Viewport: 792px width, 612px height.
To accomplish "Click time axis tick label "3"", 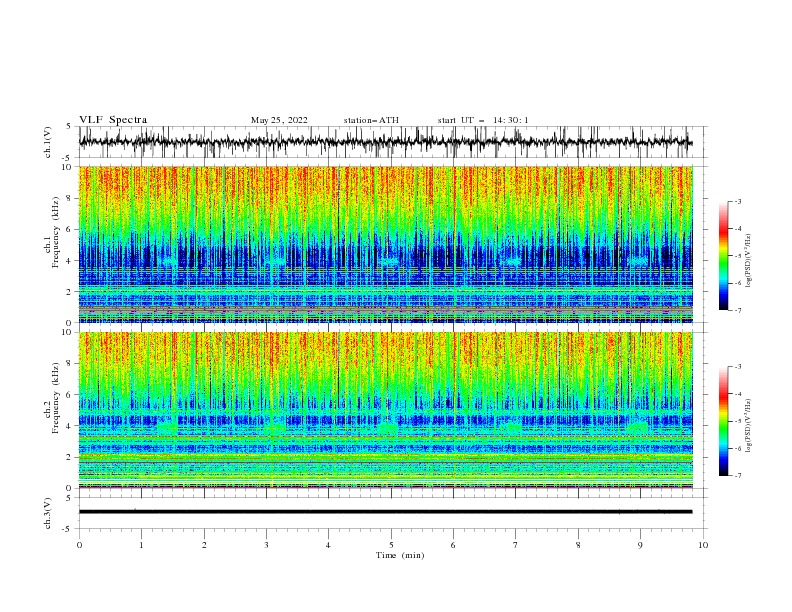I will click(266, 545).
